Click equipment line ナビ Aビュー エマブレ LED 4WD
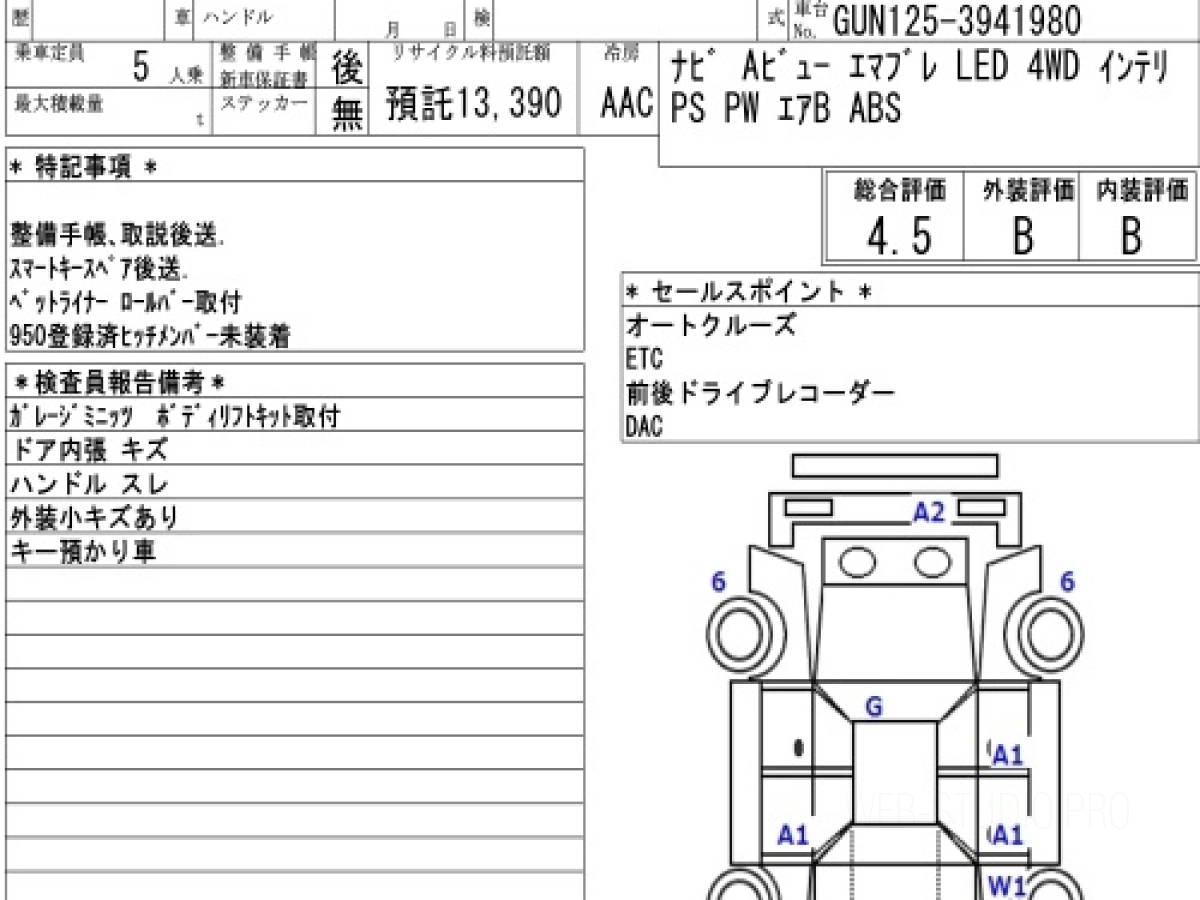 pyautogui.click(x=920, y=68)
